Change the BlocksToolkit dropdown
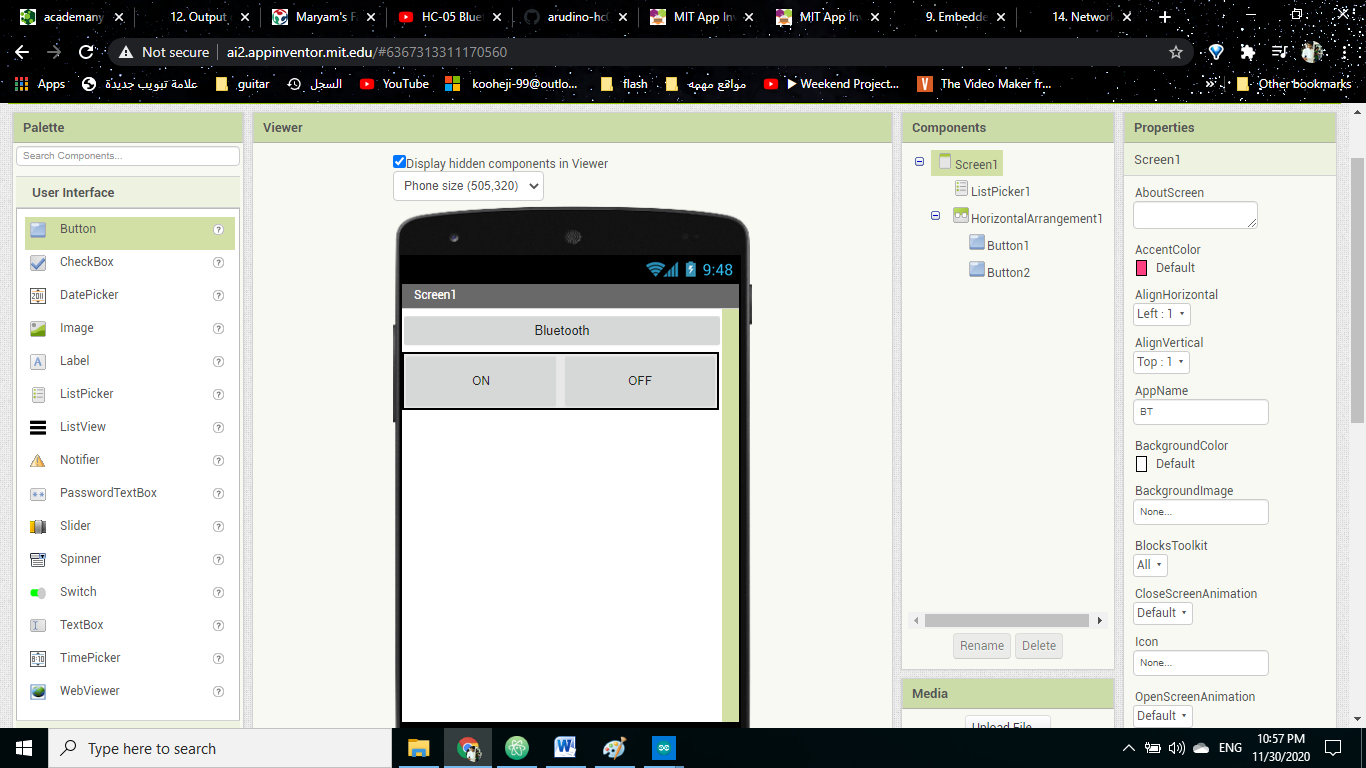Viewport: 1366px width, 768px height. (1149, 564)
